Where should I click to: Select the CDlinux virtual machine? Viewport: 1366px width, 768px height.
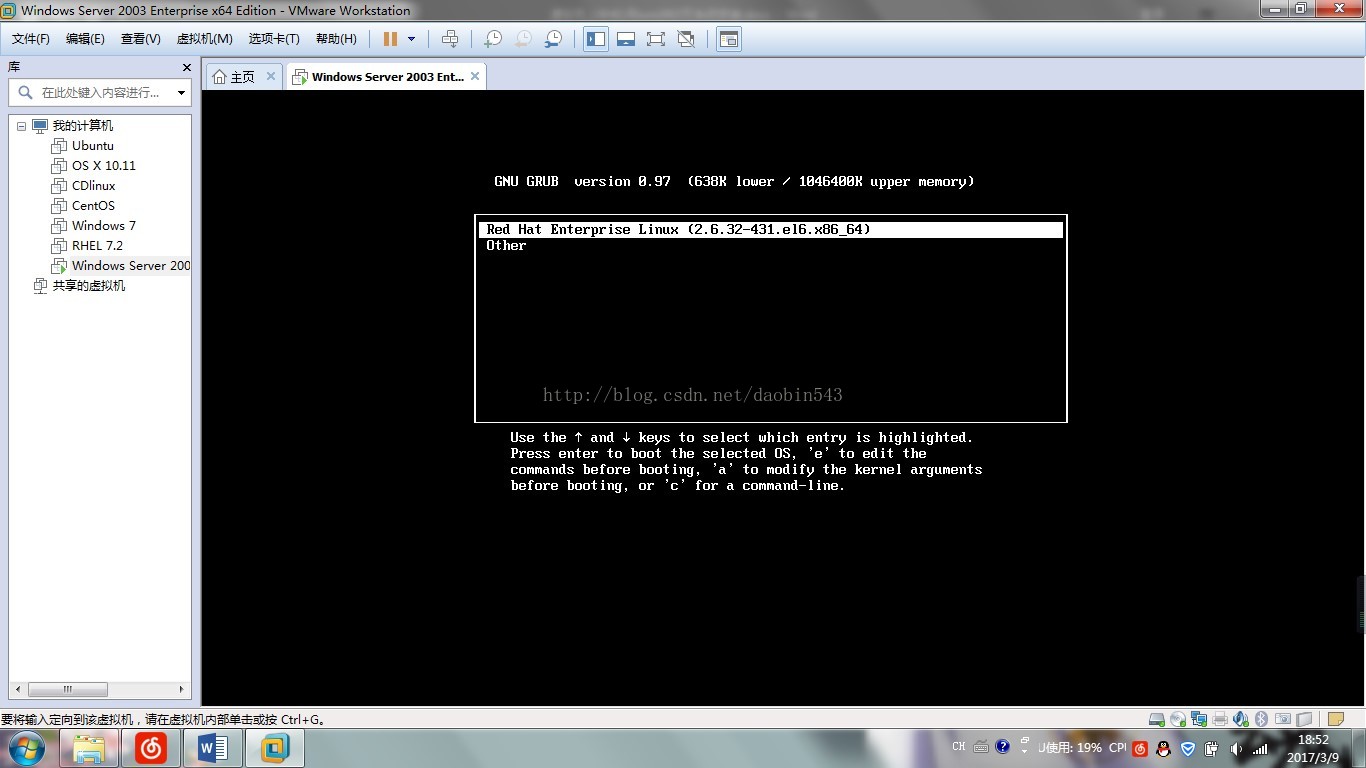point(94,186)
